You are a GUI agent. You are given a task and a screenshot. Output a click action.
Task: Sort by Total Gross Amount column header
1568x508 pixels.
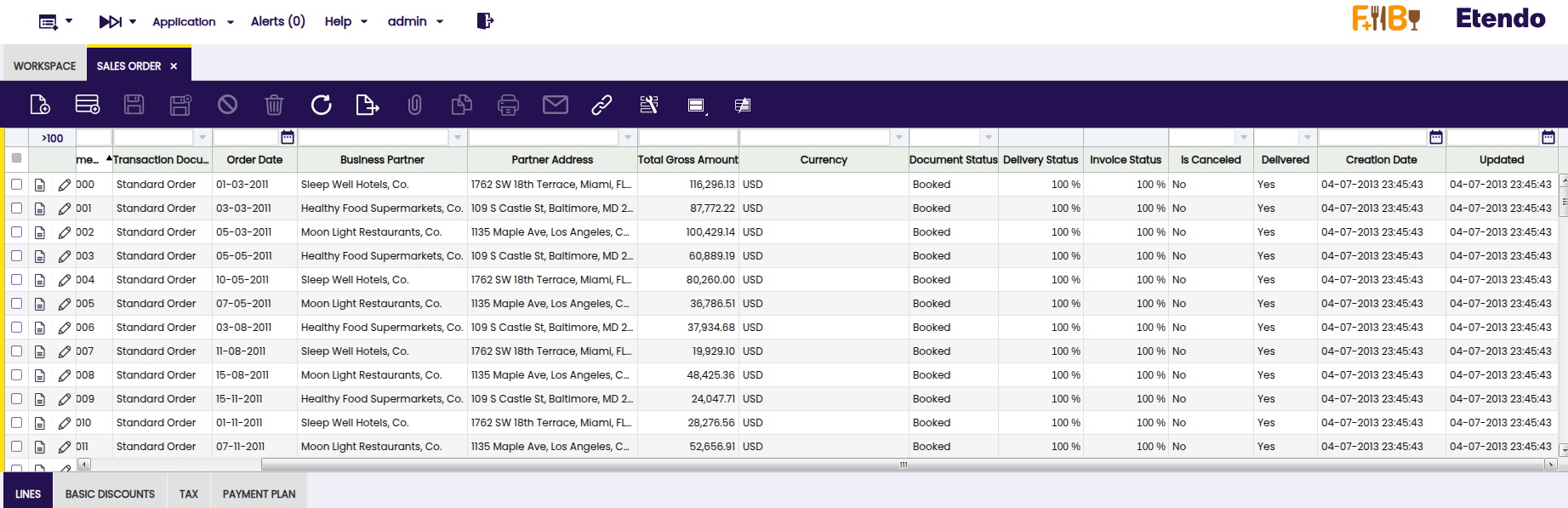pos(687,159)
